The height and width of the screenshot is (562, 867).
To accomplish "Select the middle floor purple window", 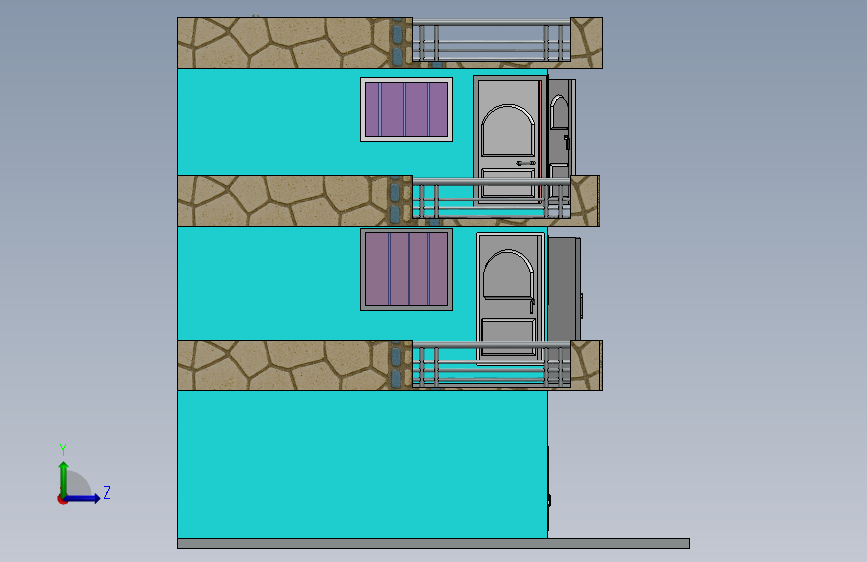I will click(x=406, y=269).
